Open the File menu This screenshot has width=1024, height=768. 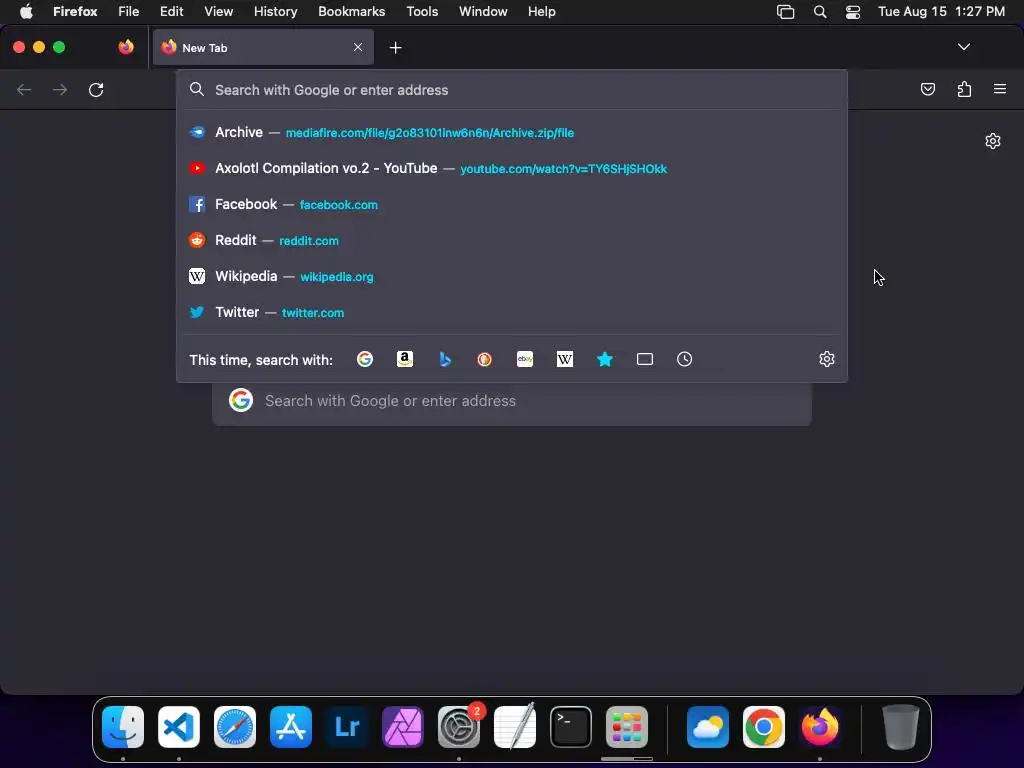click(x=128, y=12)
